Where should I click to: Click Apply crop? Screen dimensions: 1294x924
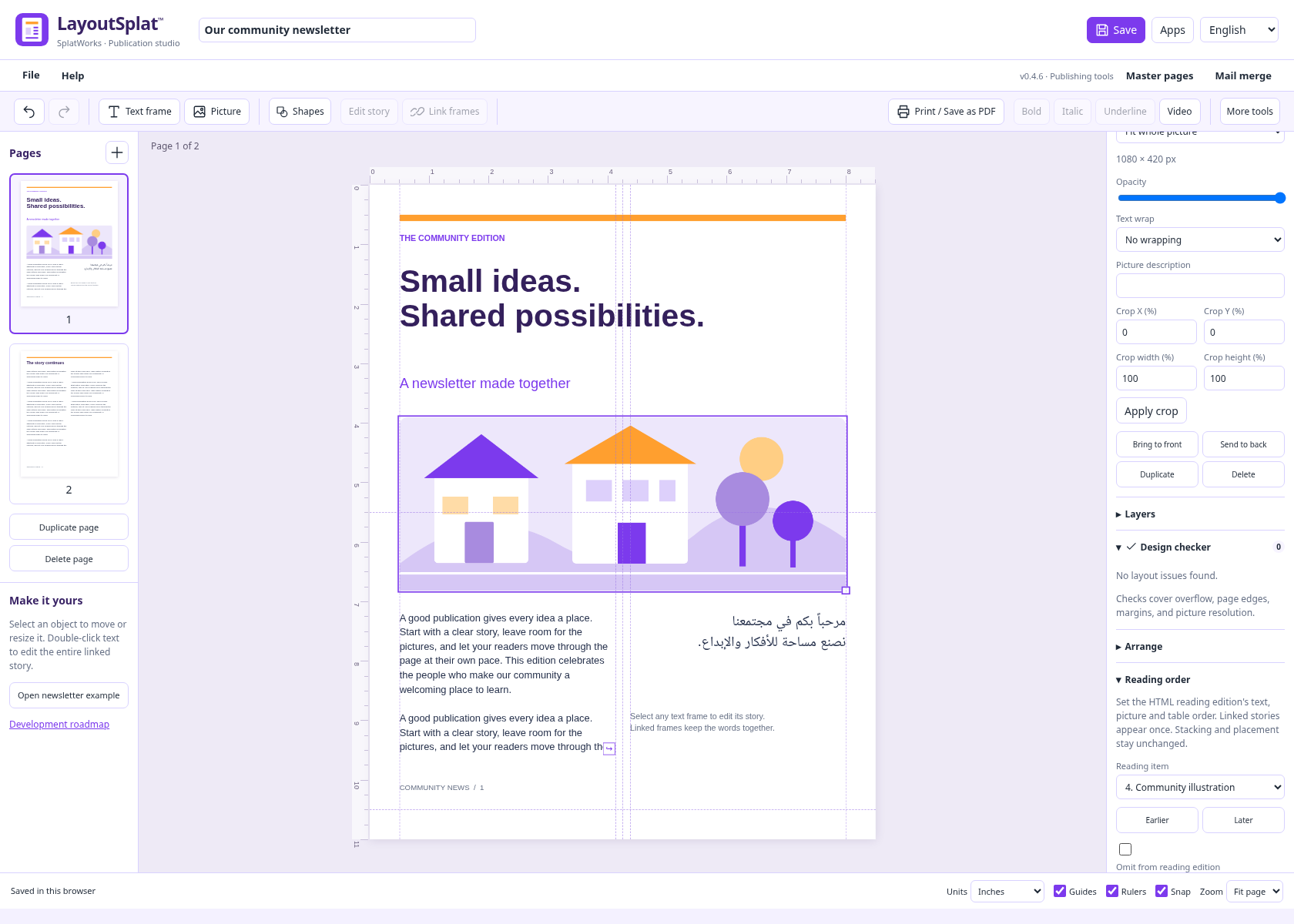click(1151, 411)
